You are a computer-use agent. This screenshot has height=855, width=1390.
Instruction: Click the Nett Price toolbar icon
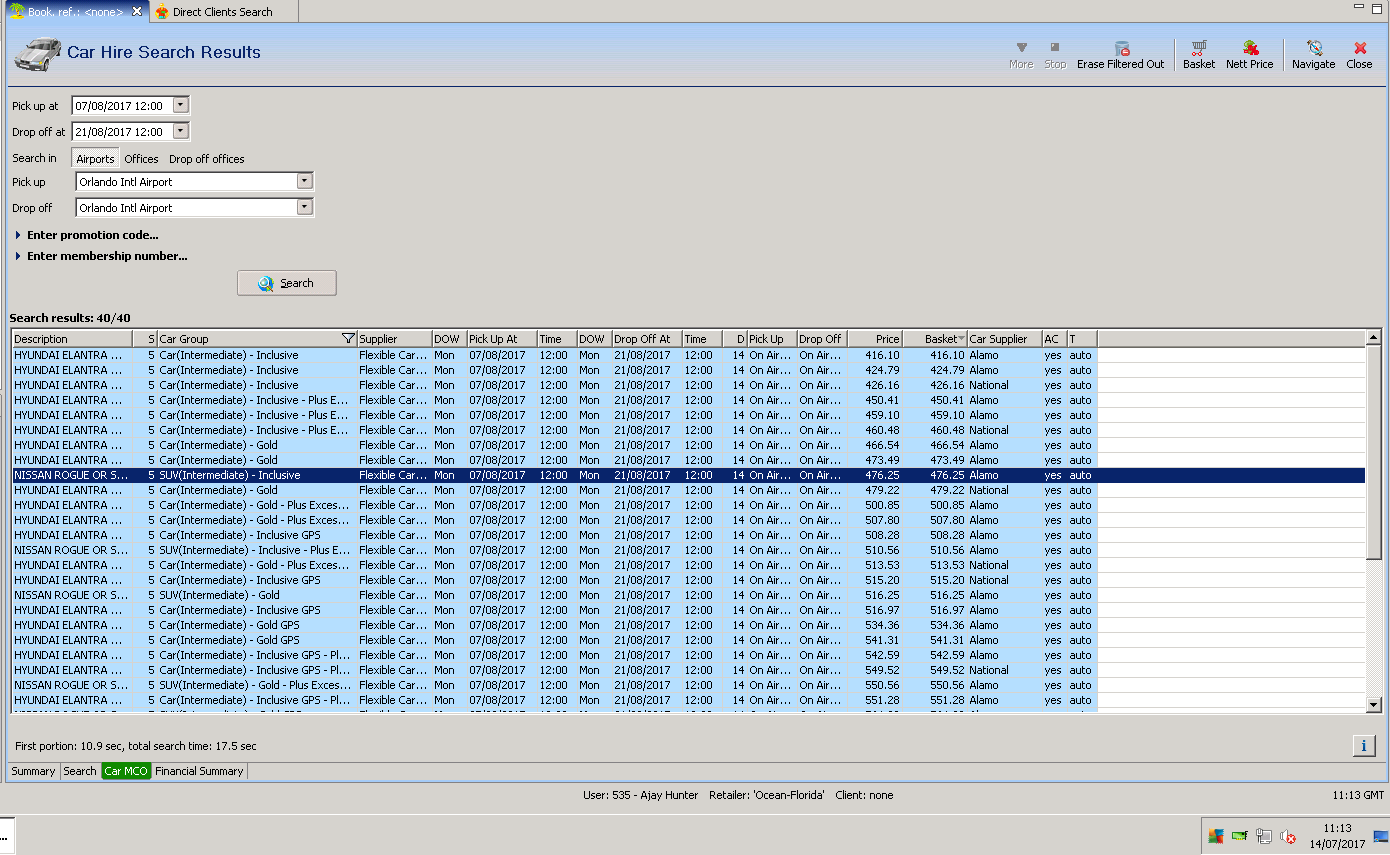(1250, 48)
